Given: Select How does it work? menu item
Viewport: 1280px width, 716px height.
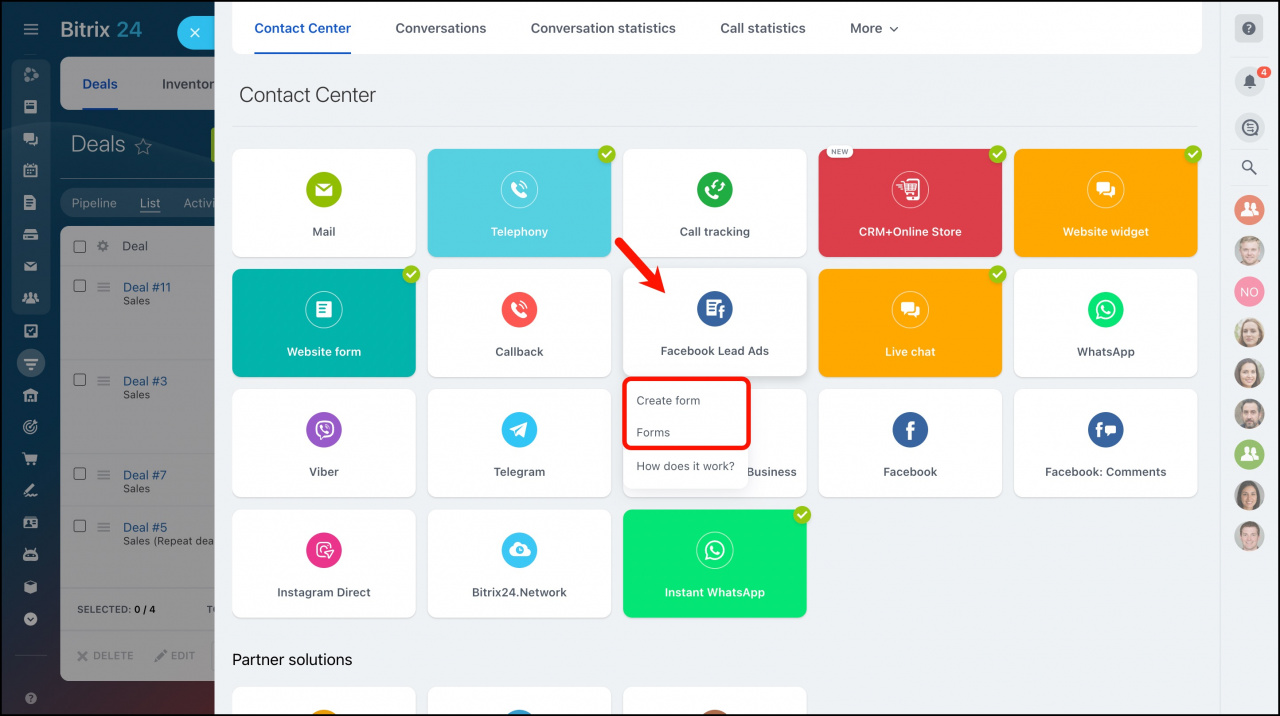Looking at the screenshot, I should click(x=686, y=466).
